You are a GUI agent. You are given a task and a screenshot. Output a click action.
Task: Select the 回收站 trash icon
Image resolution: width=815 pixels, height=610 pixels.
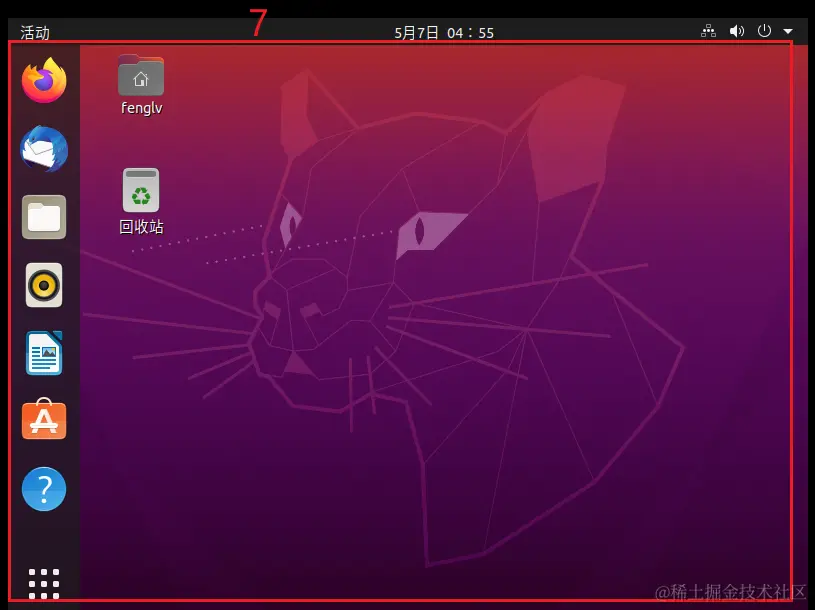click(x=141, y=190)
